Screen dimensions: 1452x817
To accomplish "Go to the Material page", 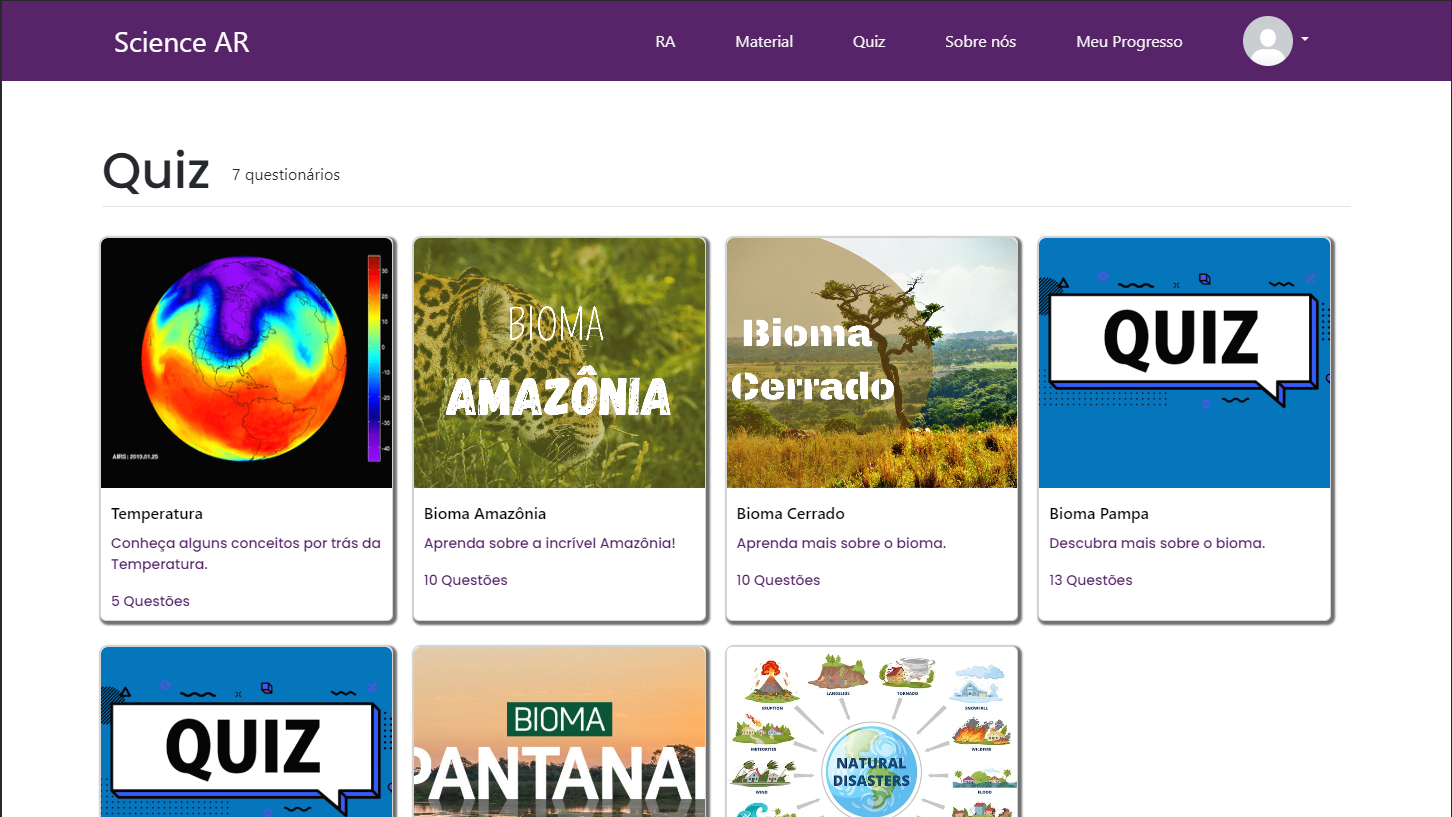I will click(x=764, y=42).
